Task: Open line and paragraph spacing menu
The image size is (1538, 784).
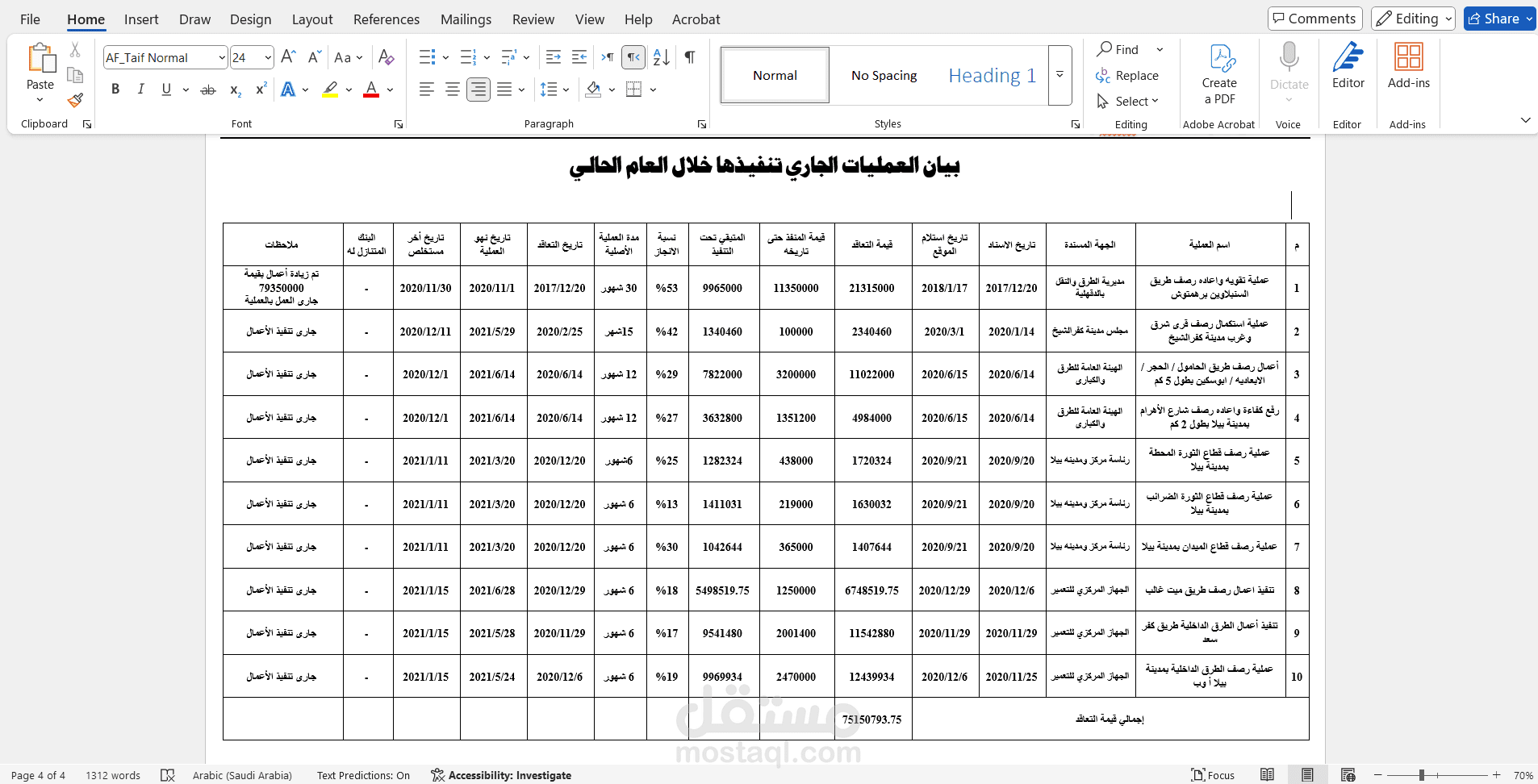Action: (554, 90)
